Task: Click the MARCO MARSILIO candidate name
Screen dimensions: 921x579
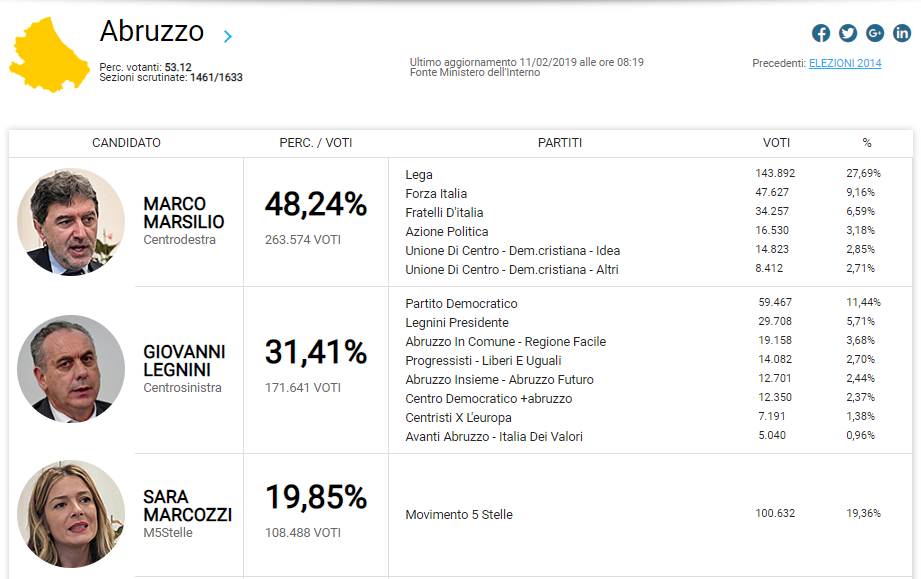Action: pyautogui.click(x=184, y=213)
